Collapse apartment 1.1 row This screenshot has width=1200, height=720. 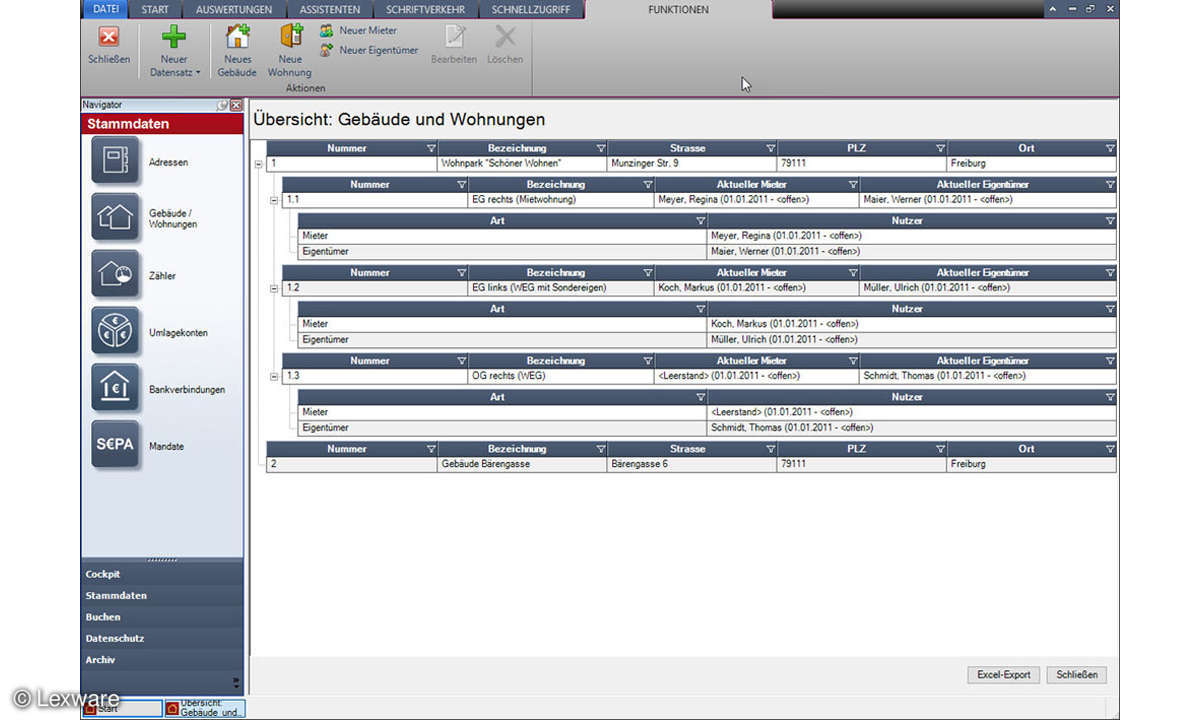[275, 200]
